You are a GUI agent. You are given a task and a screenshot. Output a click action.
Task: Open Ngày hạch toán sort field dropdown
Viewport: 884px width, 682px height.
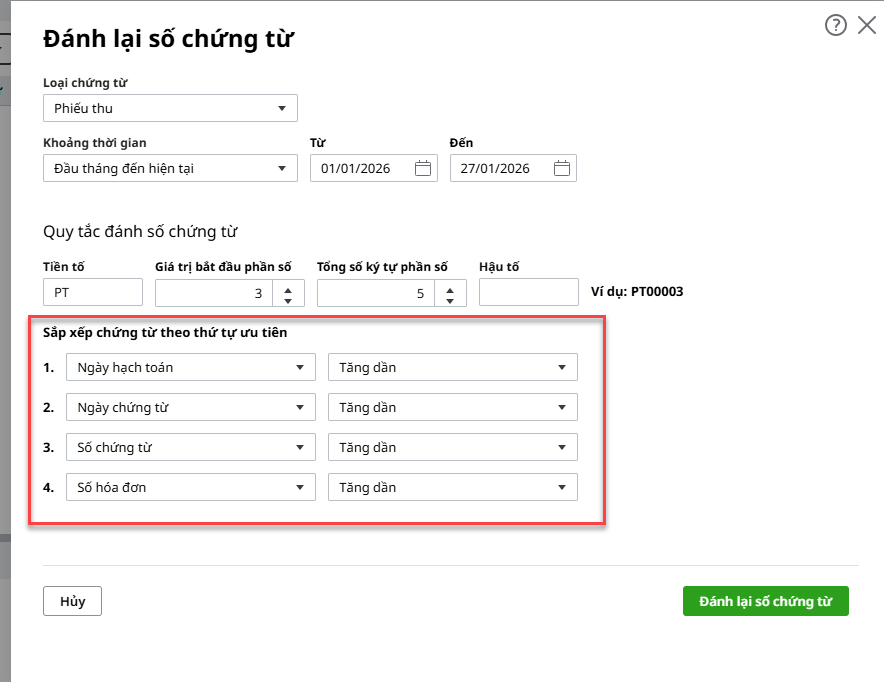tap(190, 368)
